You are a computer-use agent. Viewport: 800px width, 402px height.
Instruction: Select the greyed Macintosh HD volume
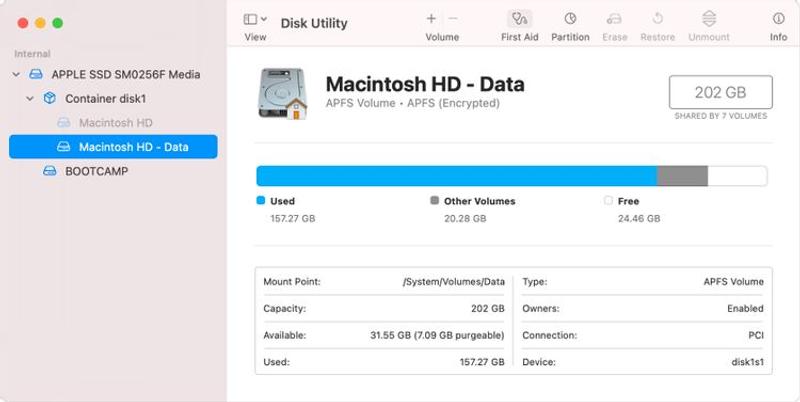[115, 122]
